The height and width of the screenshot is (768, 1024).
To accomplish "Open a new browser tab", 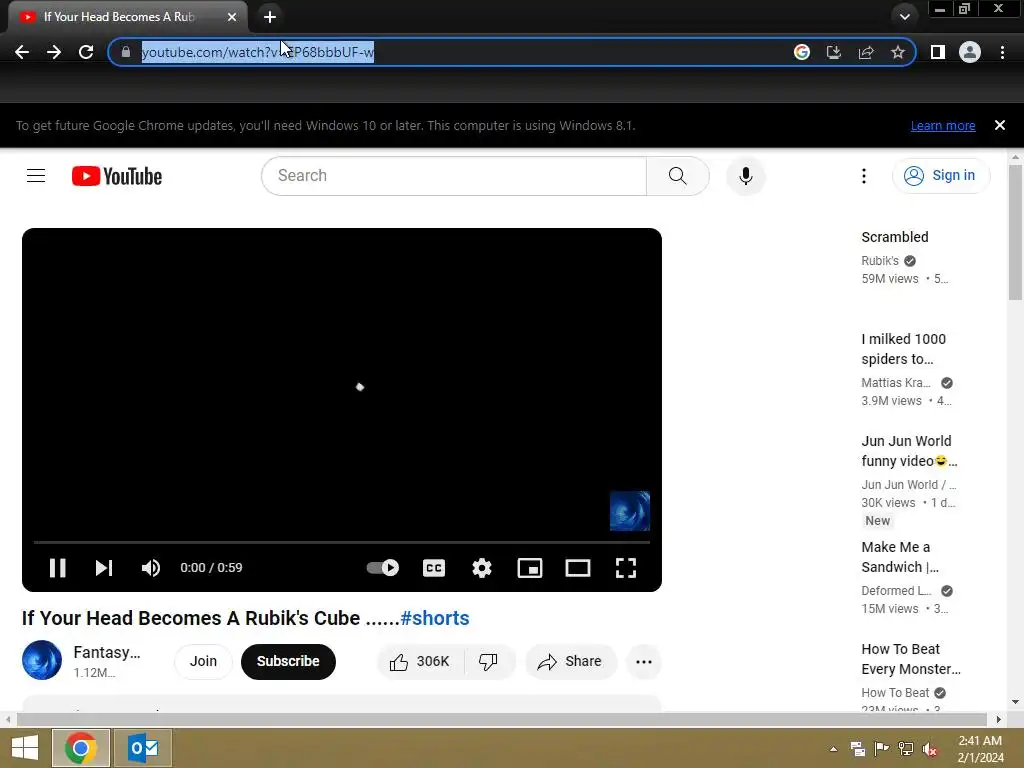I will click(270, 17).
